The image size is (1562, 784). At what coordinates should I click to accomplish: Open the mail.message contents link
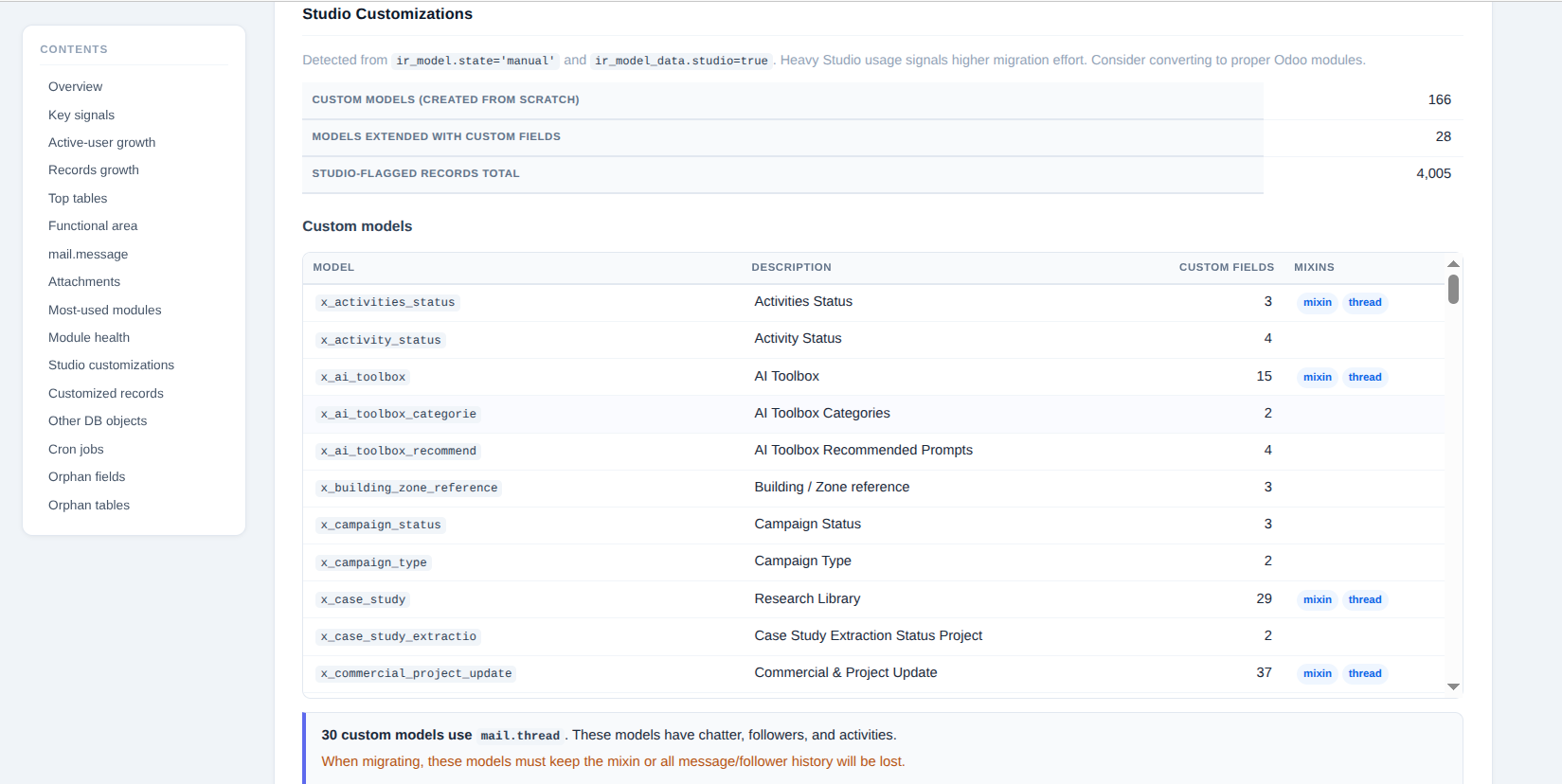(88, 254)
